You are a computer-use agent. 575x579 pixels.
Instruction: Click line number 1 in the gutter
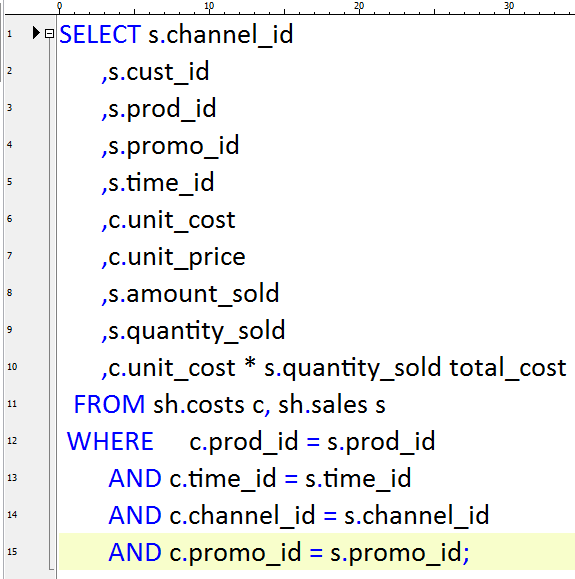click(10, 34)
